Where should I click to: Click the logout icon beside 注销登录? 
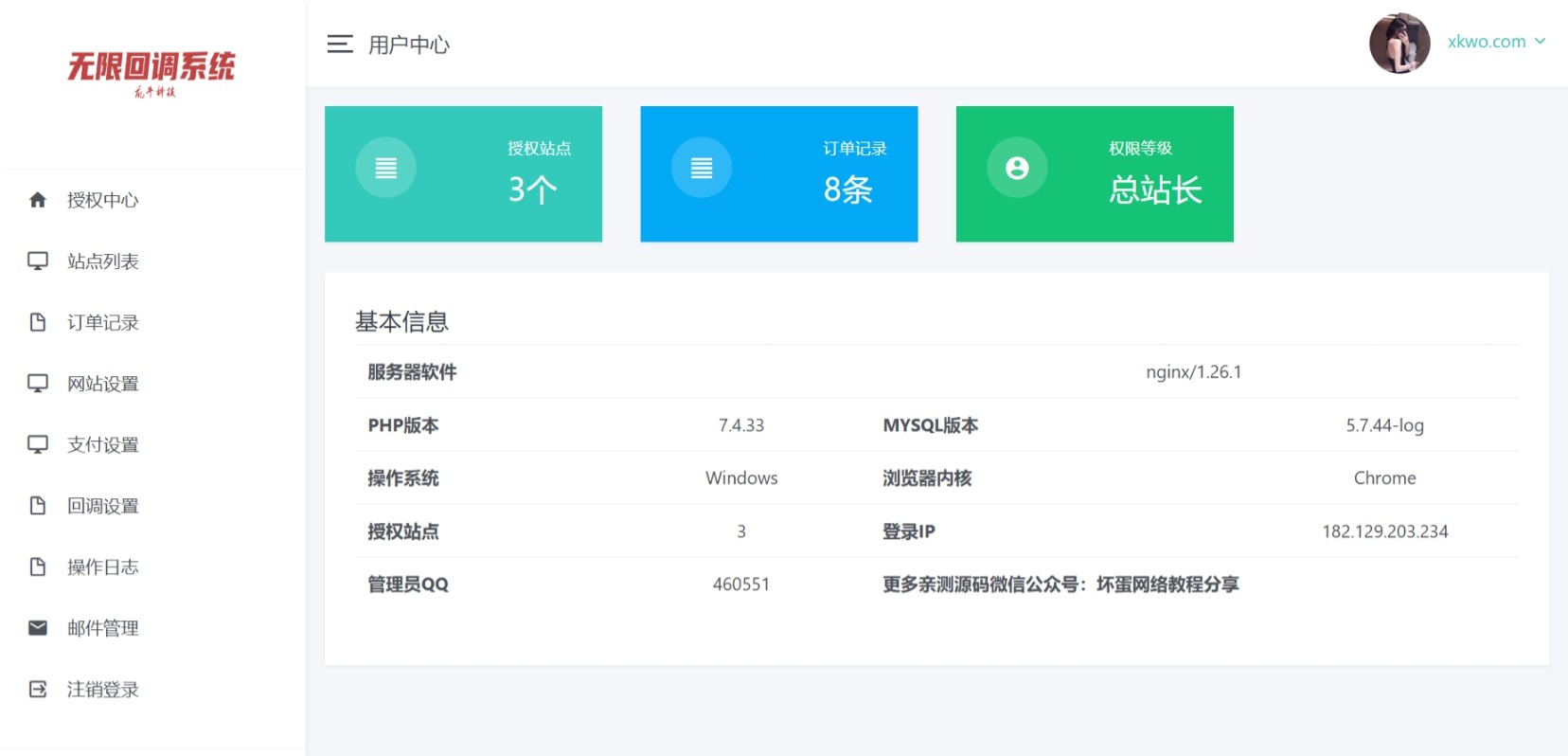click(x=38, y=690)
